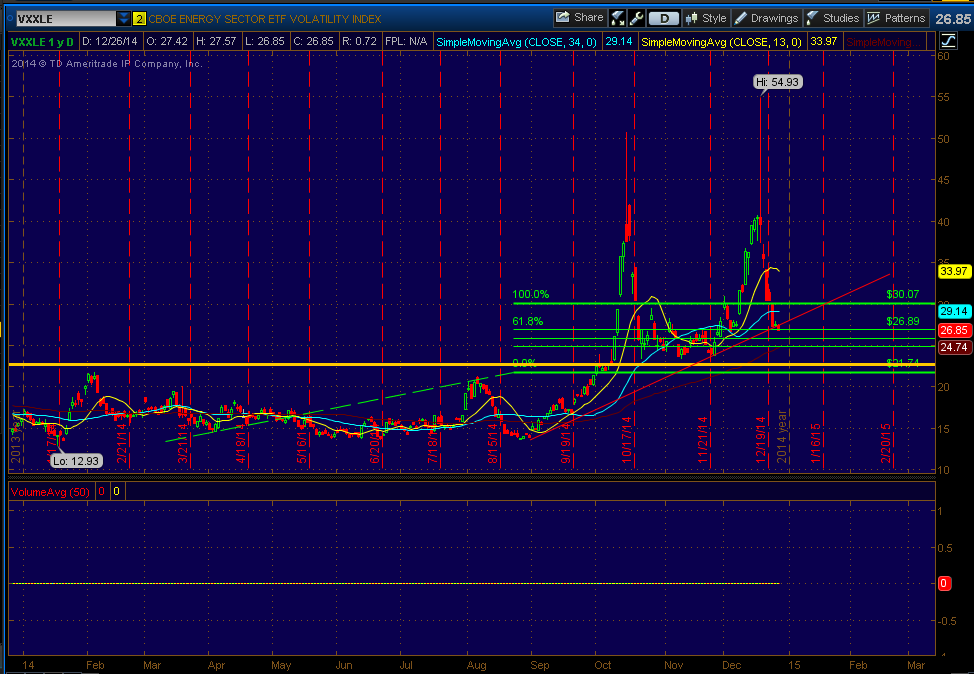Open the Studies flask icon
Viewport: 974px width, 674px height.
pos(810,17)
